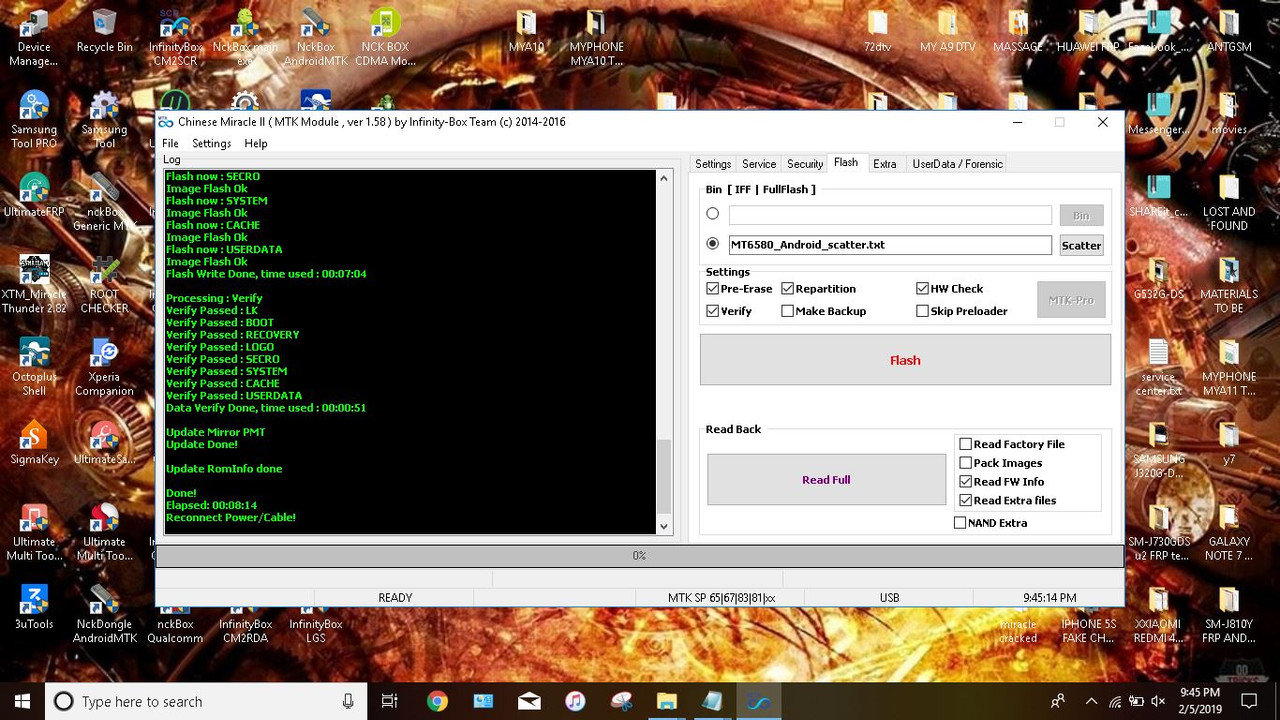Show hidden system tray icons chevron
This screenshot has width=1280, height=720.
(1091, 701)
